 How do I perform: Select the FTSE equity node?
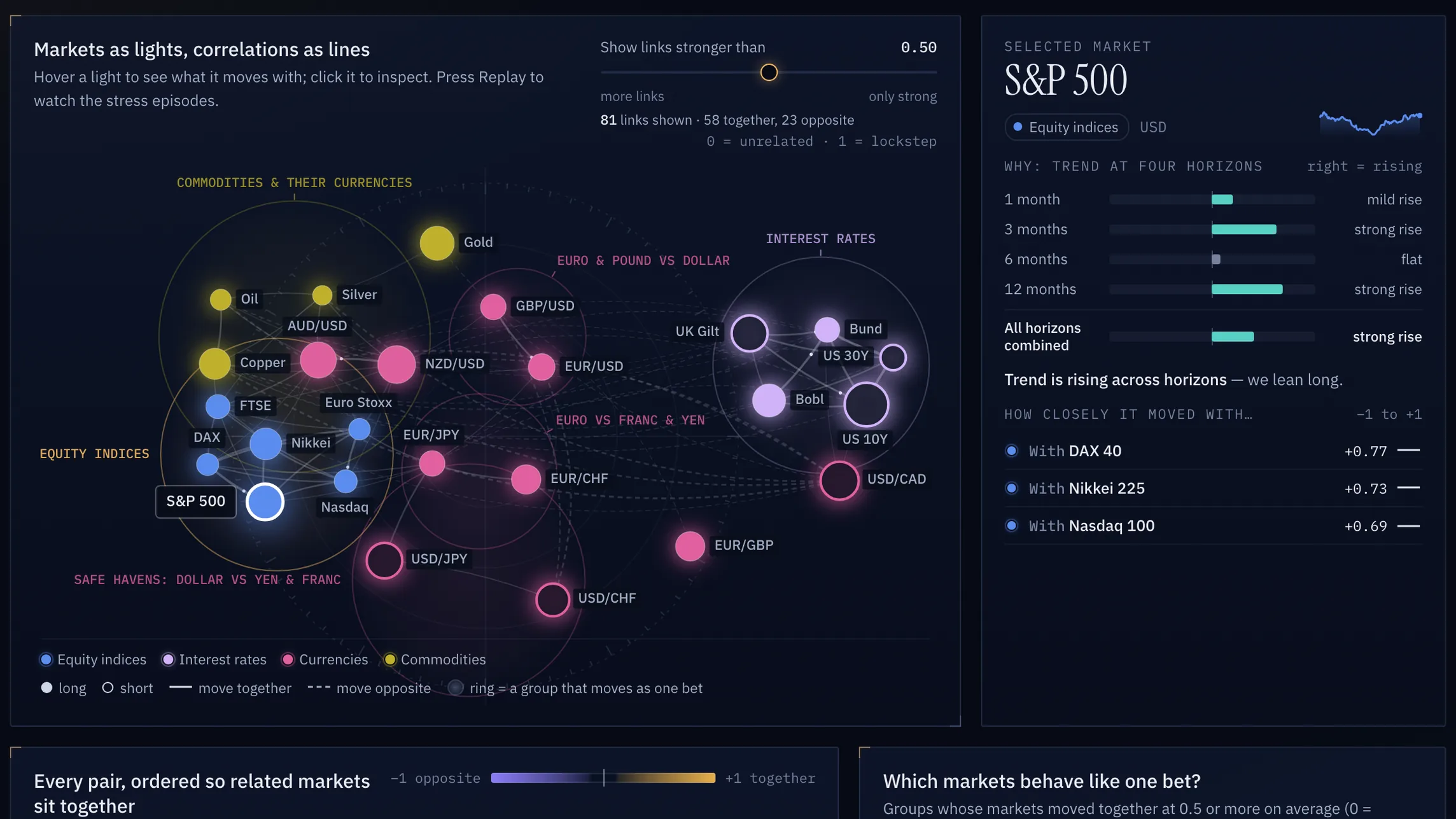[x=218, y=406]
